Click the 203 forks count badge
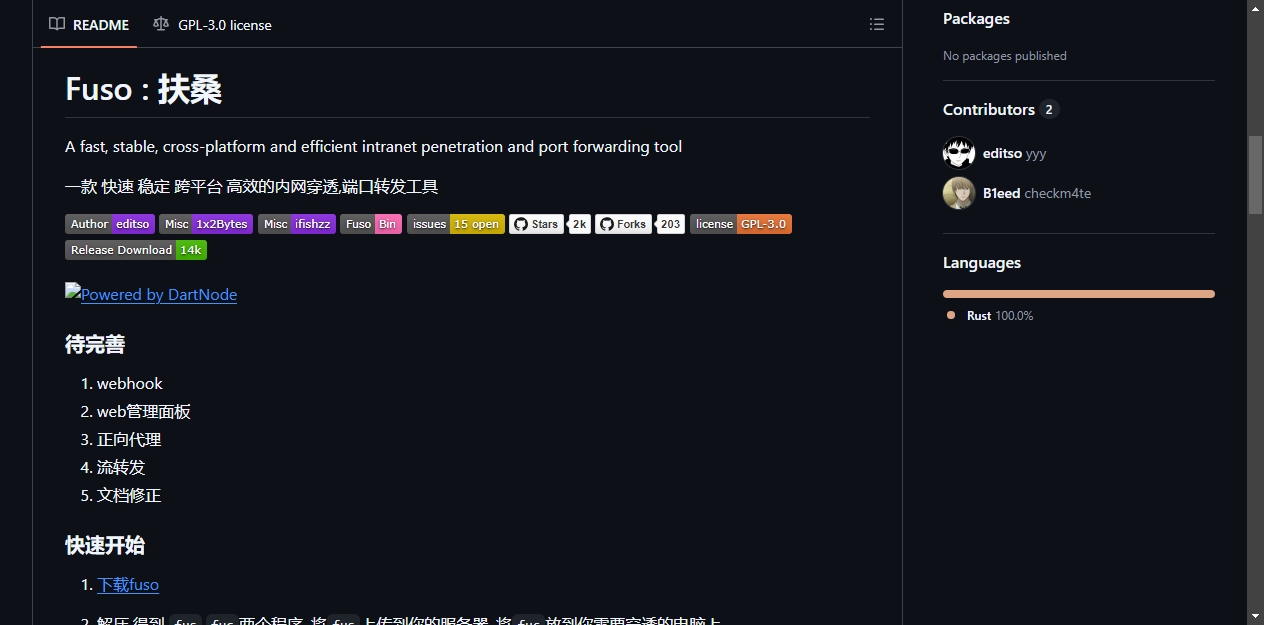This screenshot has width=1264, height=625. tap(671, 224)
